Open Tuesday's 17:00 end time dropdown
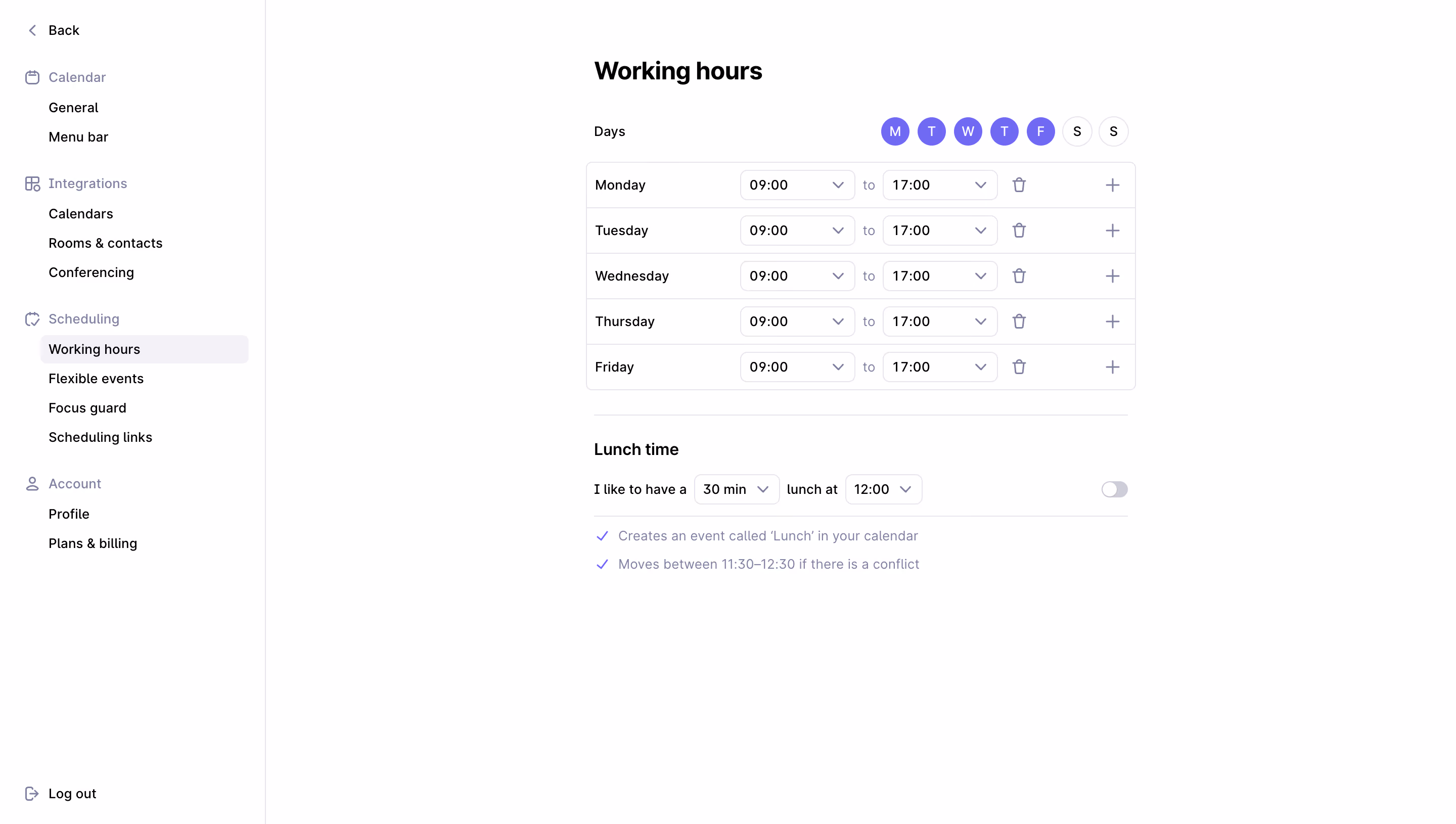Screen dimensions: 1456x824 (939, 231)
